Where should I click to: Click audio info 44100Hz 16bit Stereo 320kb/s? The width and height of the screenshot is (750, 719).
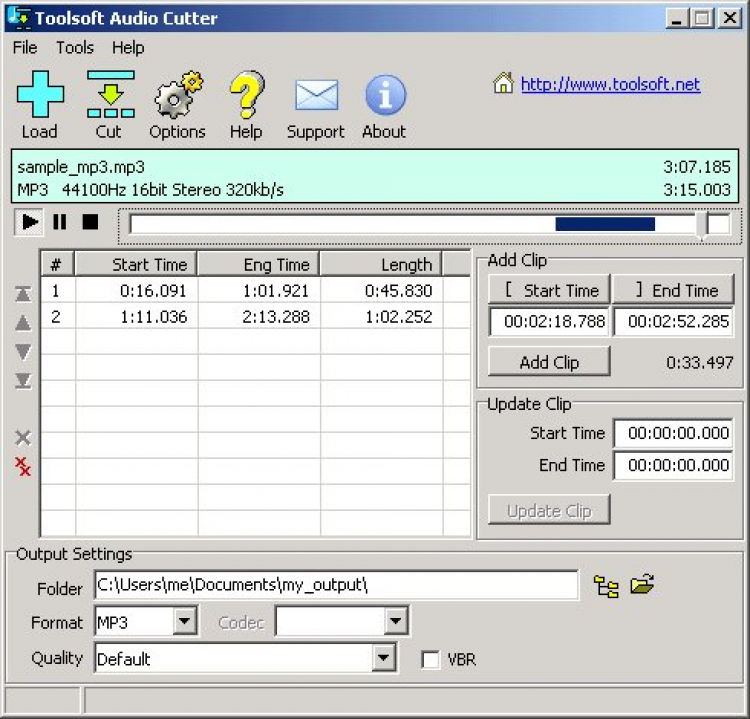[173, 190]
